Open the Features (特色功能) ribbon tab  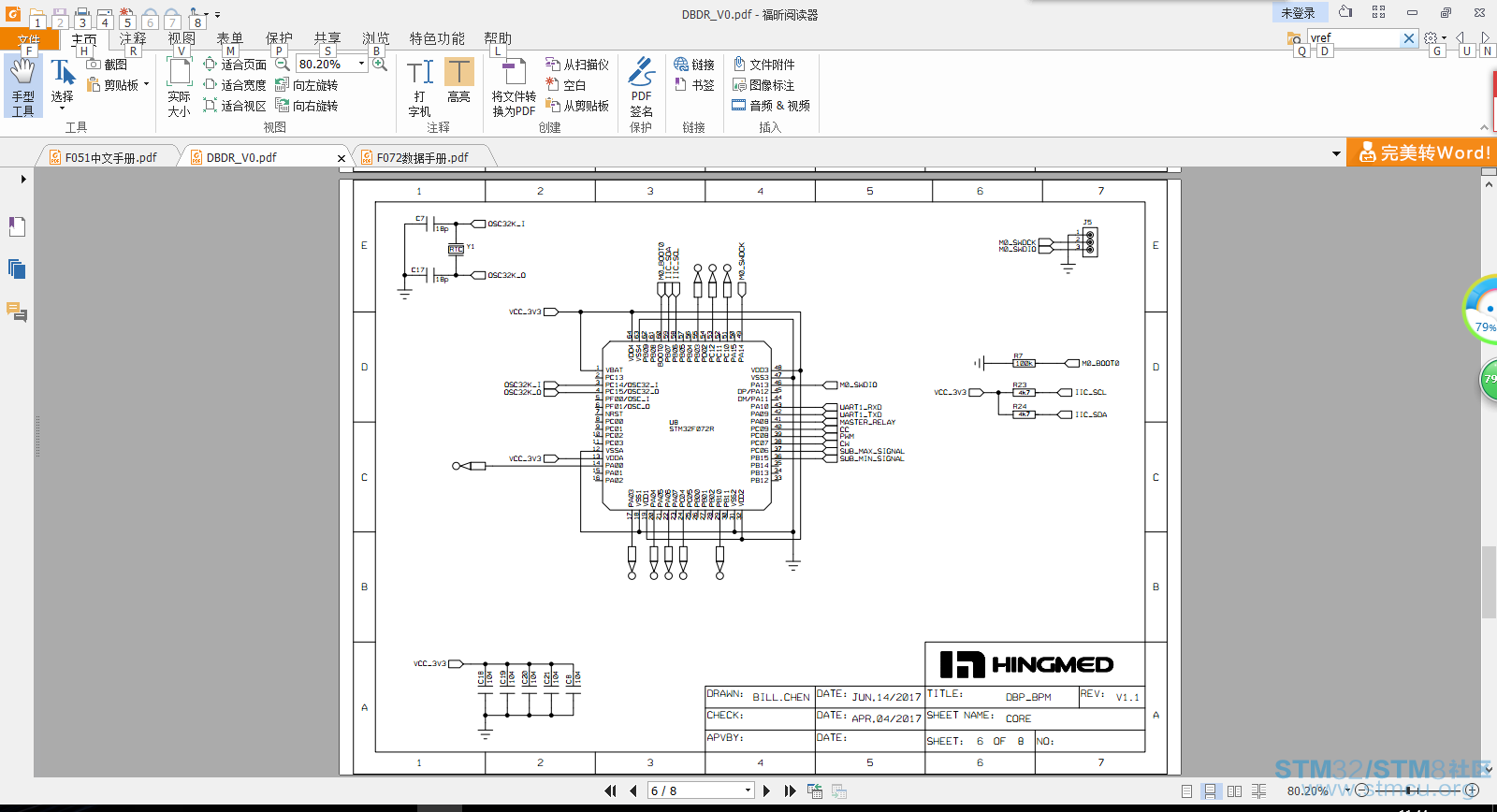[437, 38]
